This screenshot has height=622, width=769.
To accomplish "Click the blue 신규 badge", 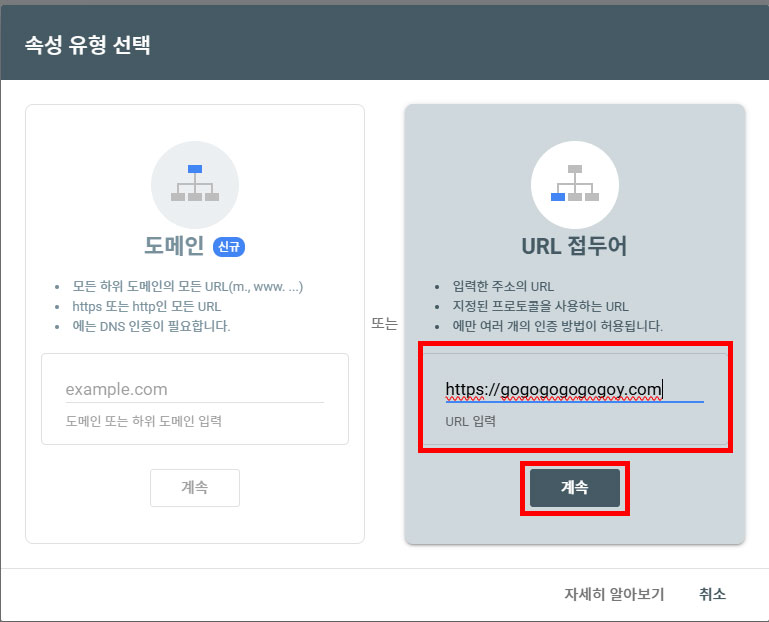I will (x=229, y=246).
